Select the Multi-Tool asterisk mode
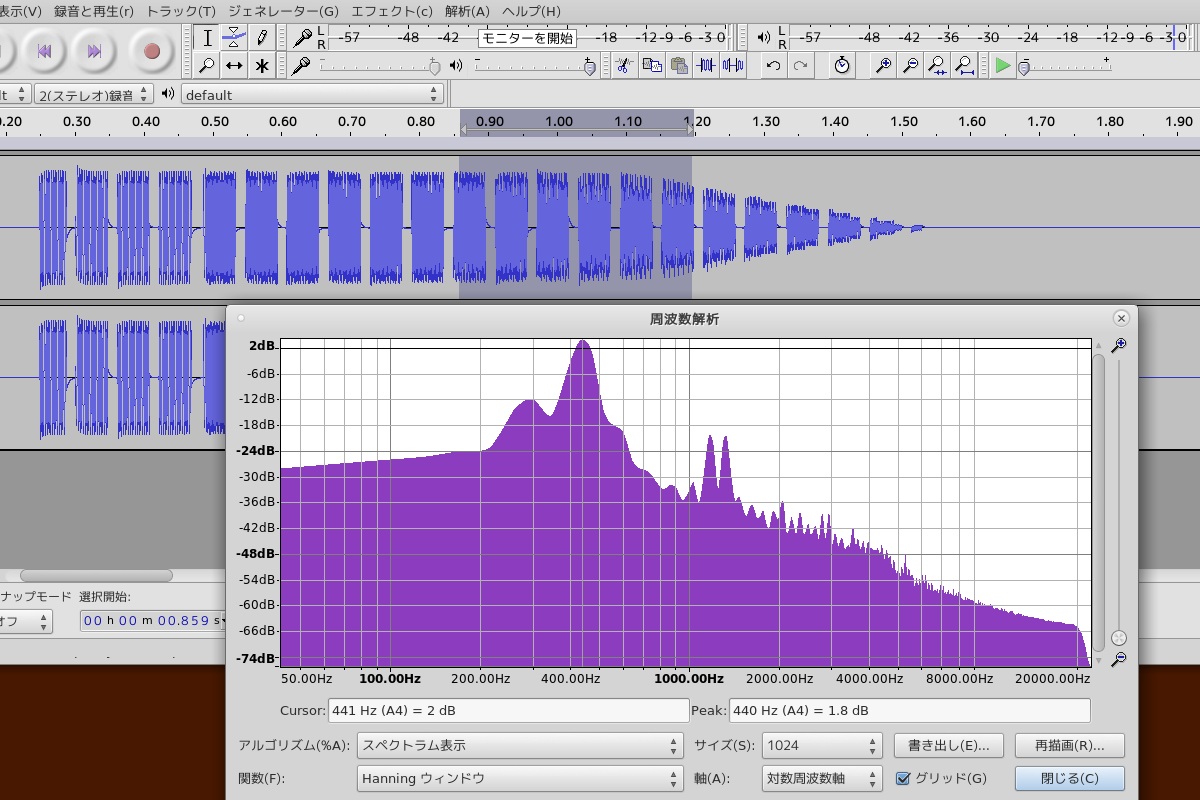 coord(261,66)
